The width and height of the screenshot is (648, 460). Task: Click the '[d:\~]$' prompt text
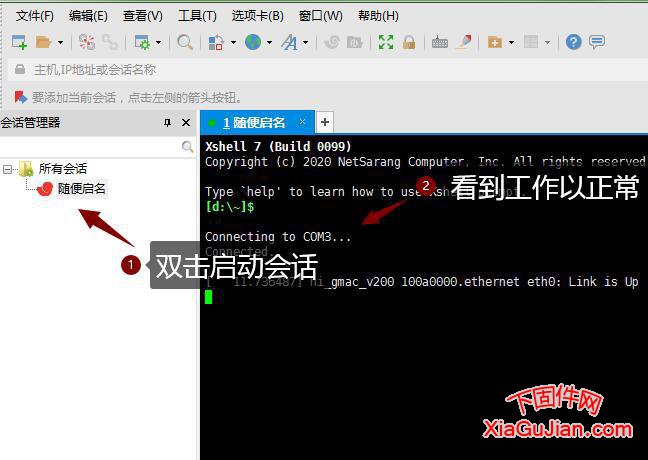coord(230,207)
